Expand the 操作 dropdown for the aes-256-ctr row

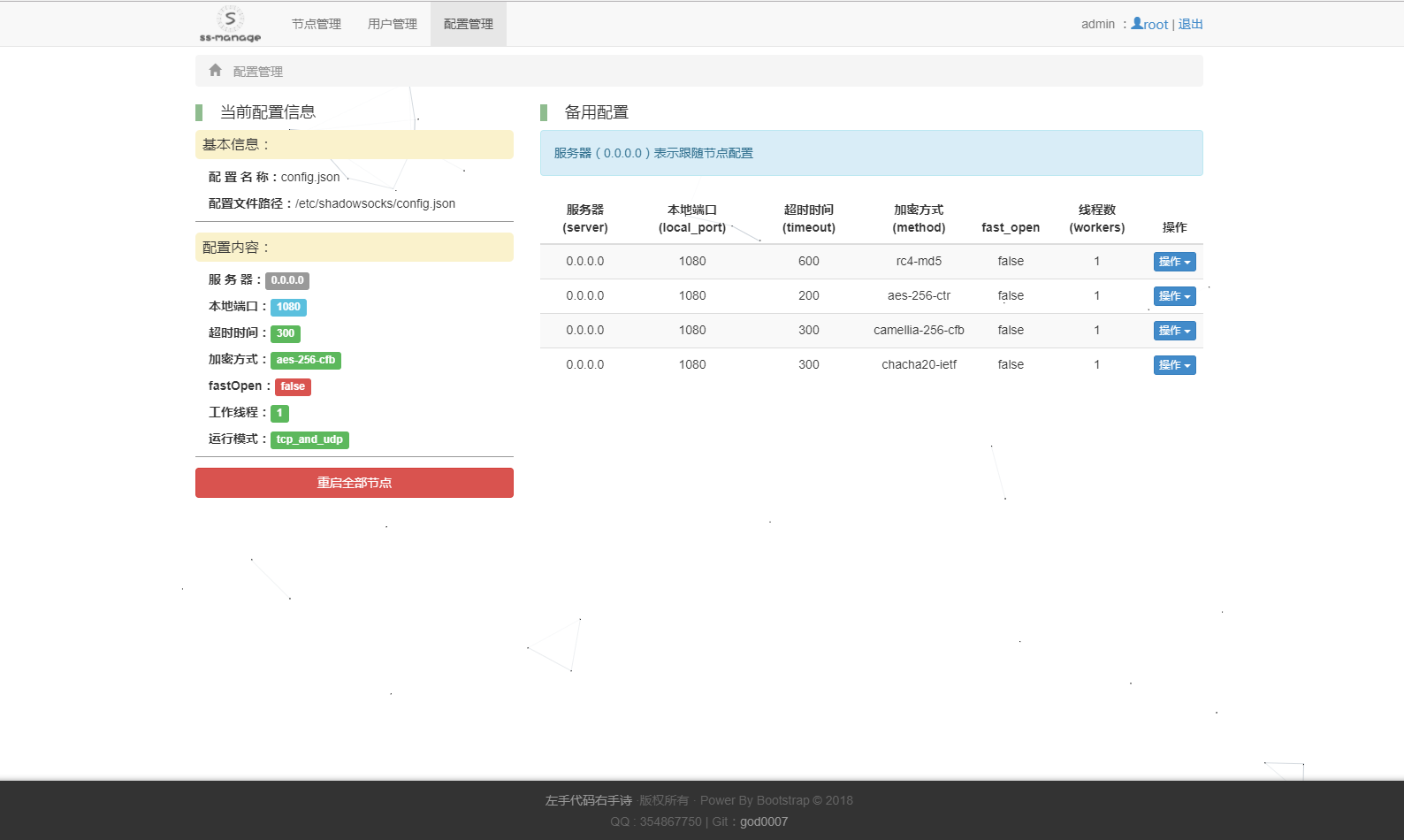point(1174,296)
